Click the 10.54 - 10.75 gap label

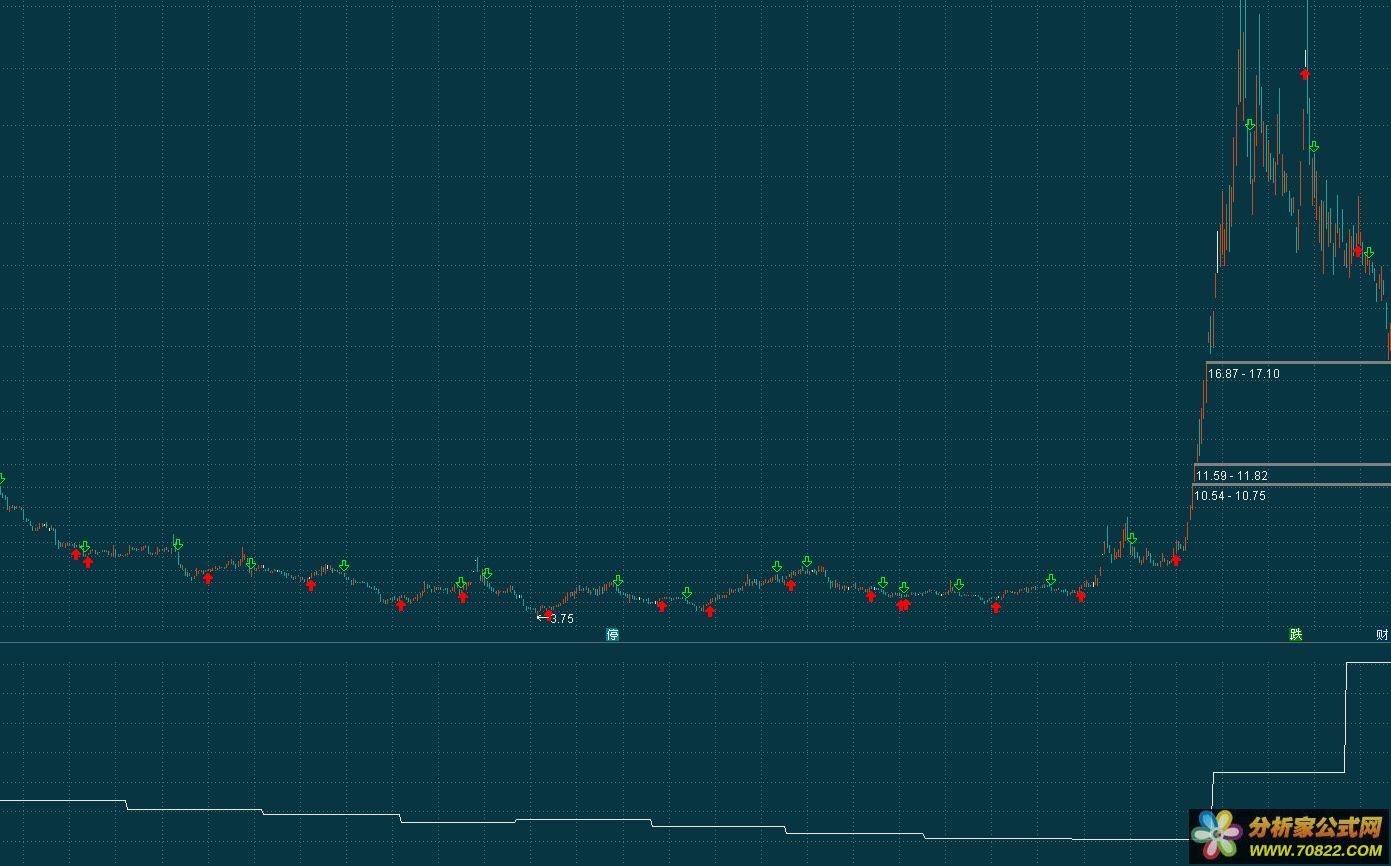click(1230, 496)
